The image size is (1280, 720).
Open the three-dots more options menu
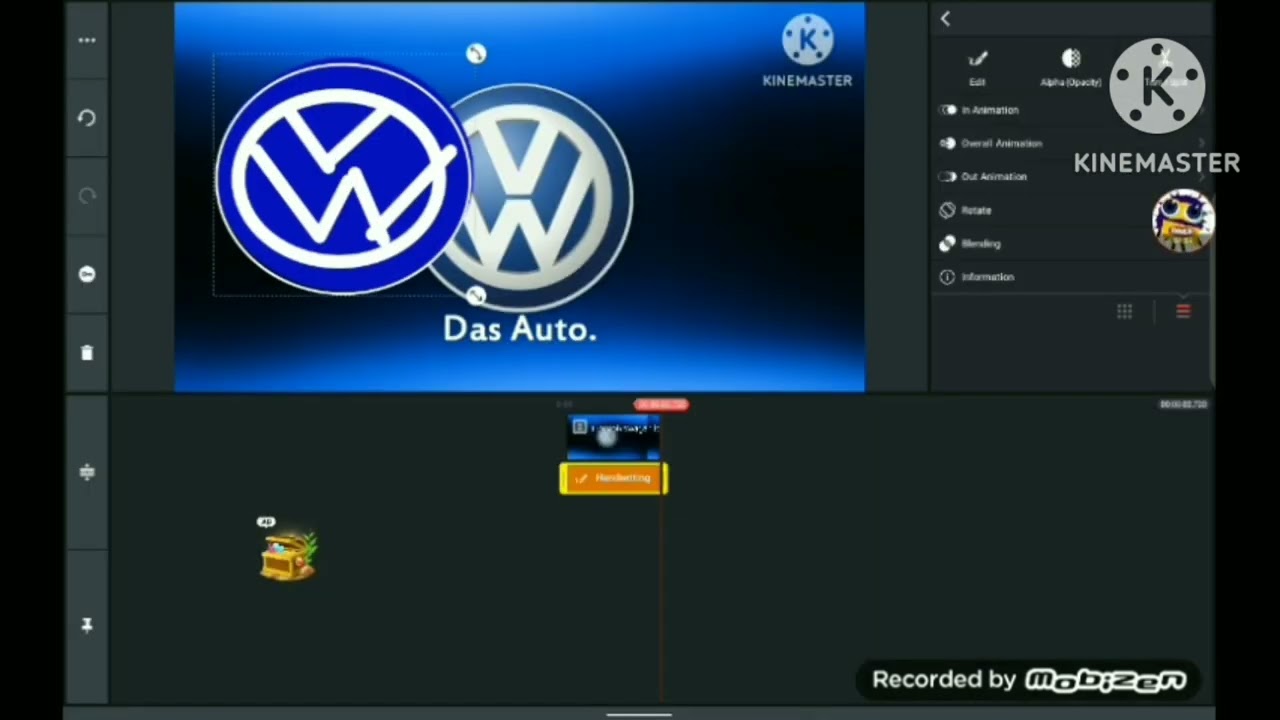(87, 41)
